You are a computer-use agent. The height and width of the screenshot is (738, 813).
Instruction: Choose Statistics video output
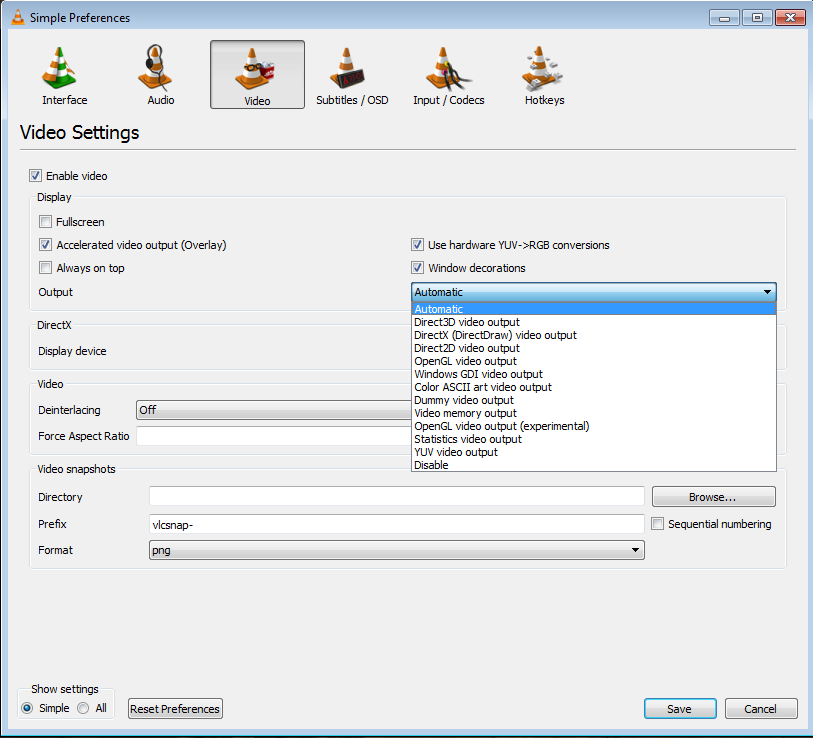(x=594, y=439)
